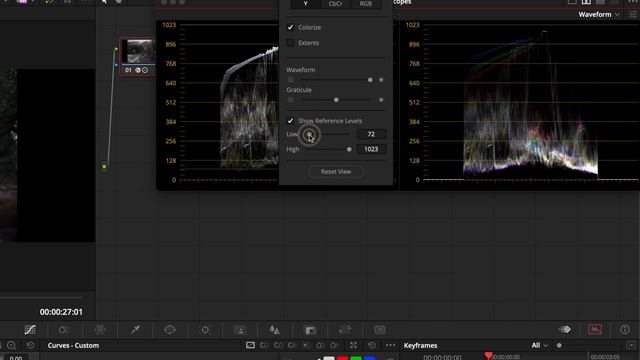Open the Tracker palette

pyautogui.click(x=205, y=329)
